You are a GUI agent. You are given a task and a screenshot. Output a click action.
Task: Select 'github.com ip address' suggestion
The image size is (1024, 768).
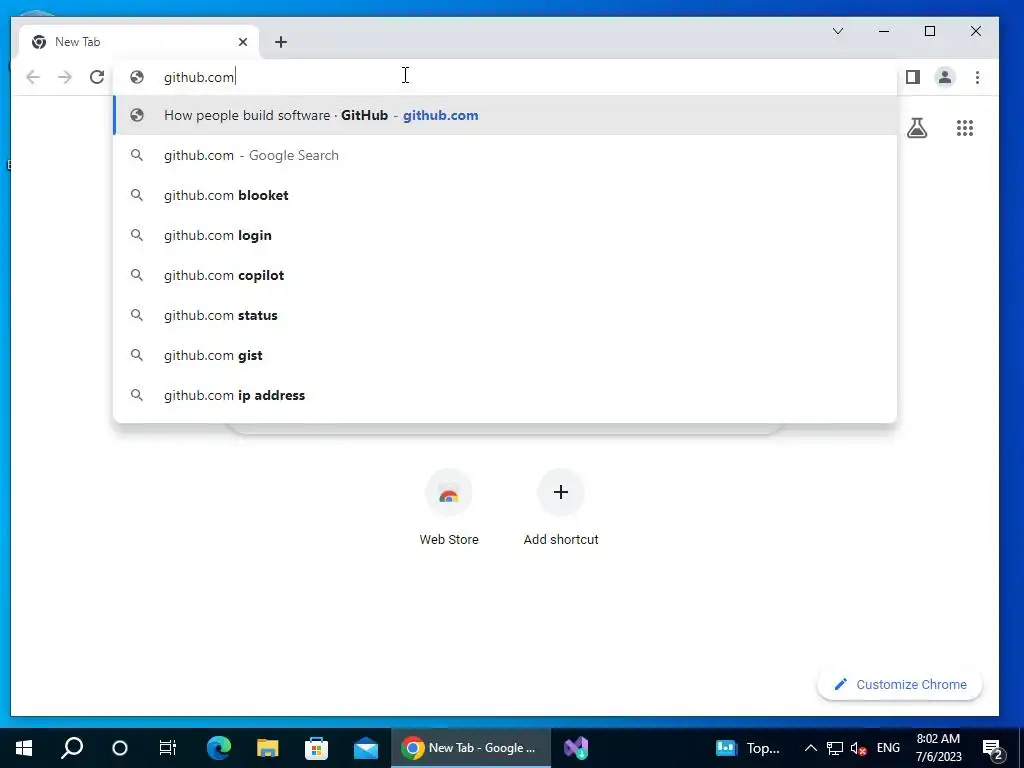click(505, 395)
